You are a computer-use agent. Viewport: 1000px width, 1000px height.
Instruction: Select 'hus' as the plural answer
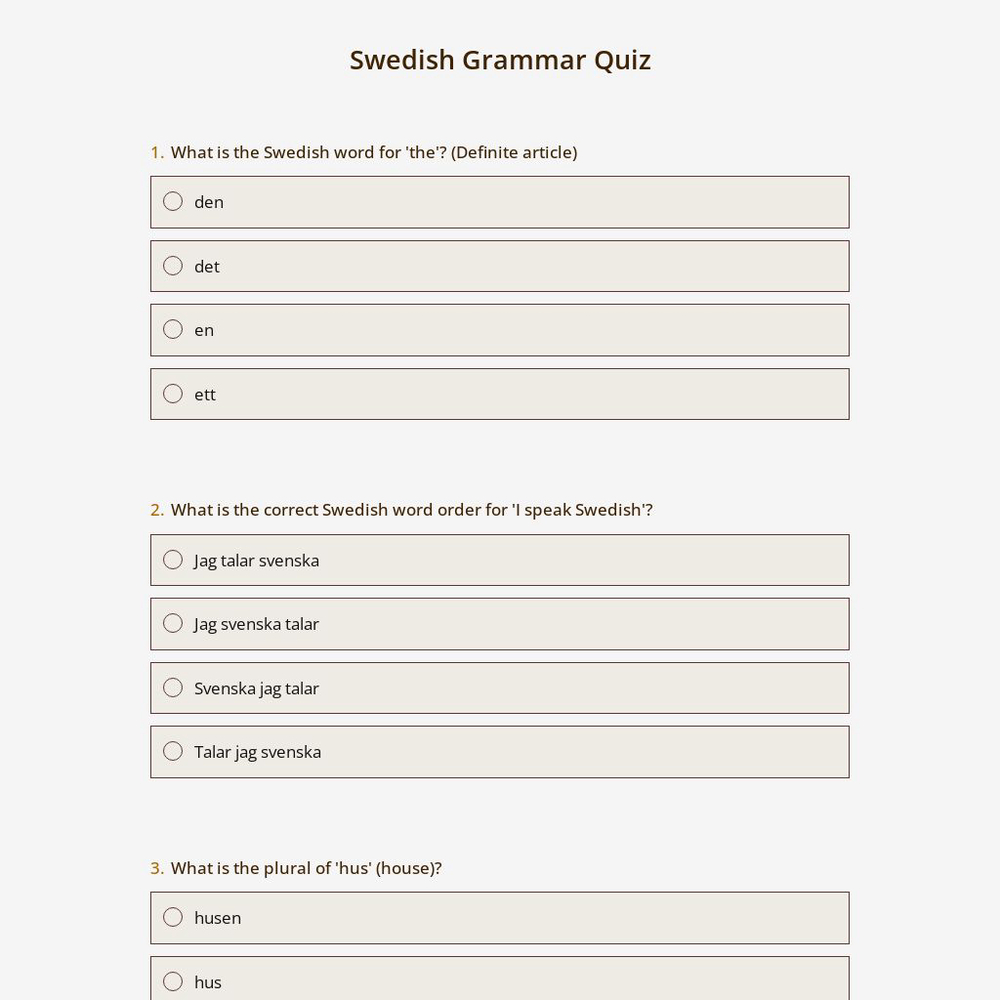173,981
